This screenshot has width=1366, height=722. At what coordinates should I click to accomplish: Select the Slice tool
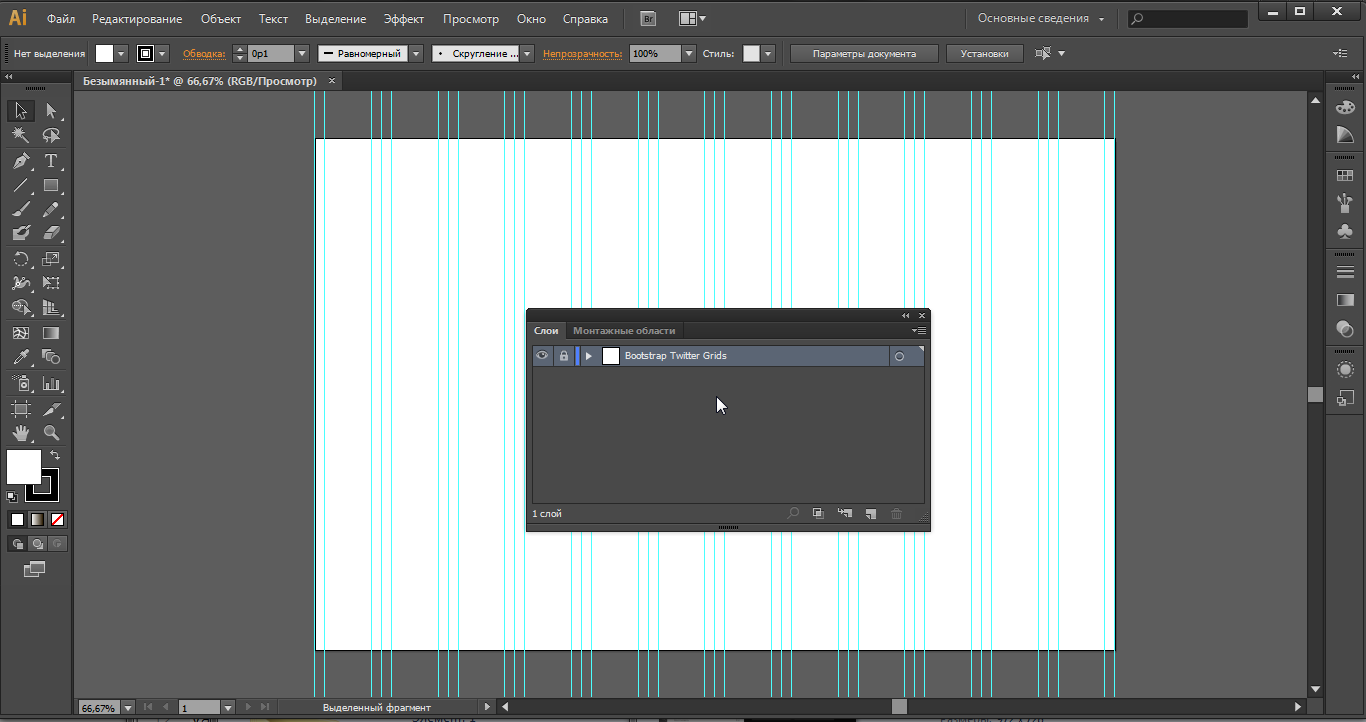pyautogui.click(x=51, y=408)
